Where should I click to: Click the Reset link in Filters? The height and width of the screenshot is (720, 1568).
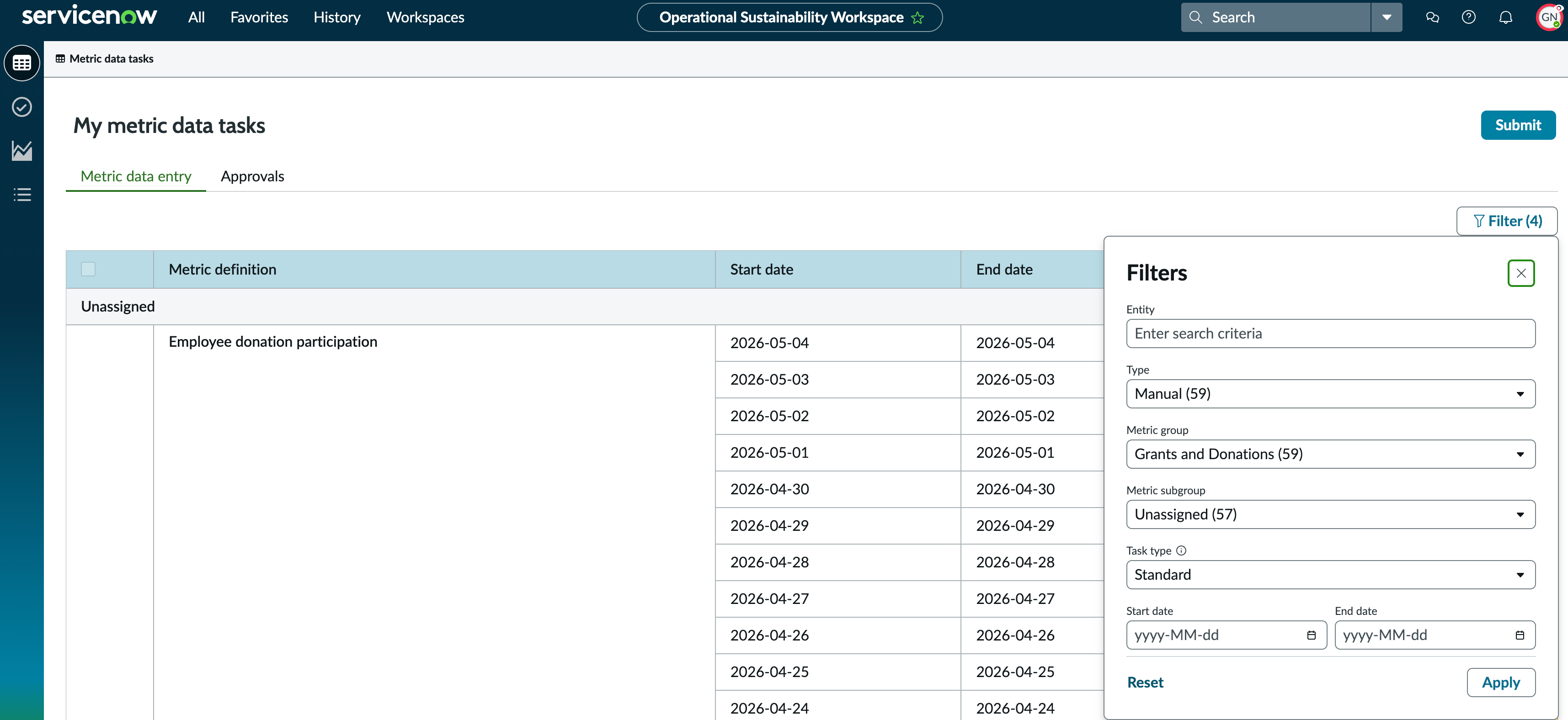tap(1145, 682)
